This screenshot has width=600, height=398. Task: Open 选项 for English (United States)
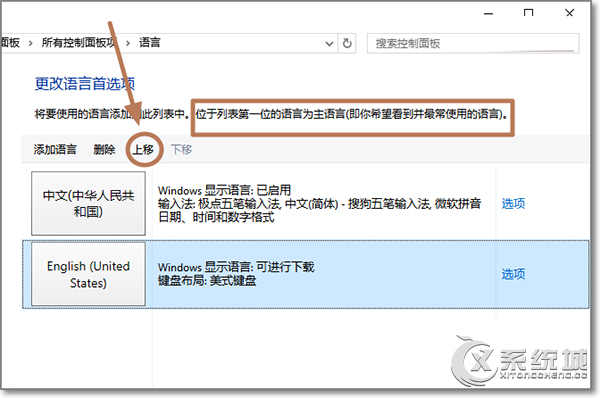(x=513, y=274)
